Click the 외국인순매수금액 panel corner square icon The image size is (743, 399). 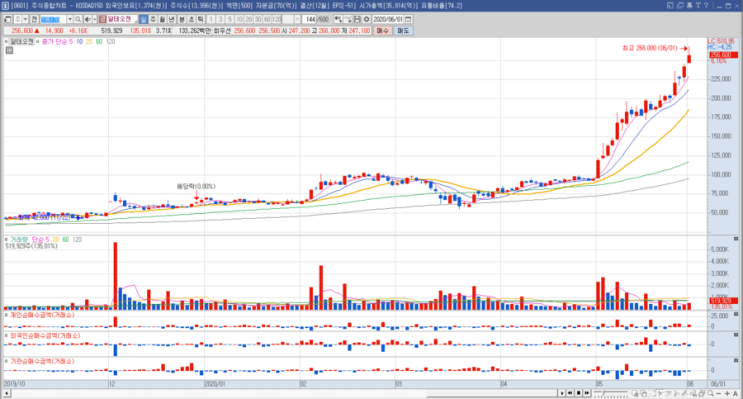click(736, 335)
